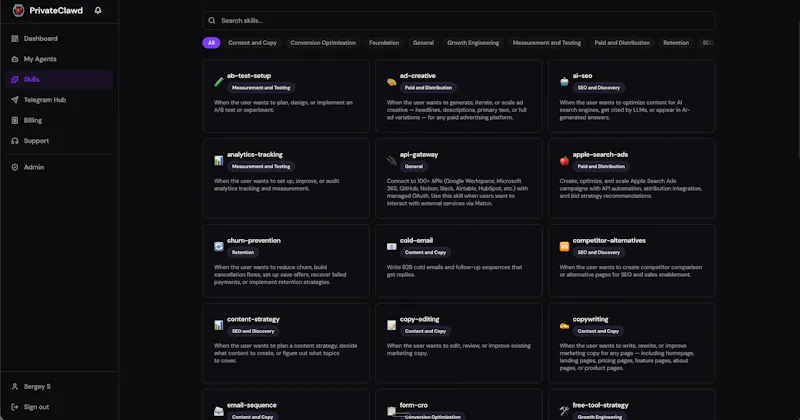The width and height of the screenshot is (800, 420).
Task: Select the All filter chip
Action: 211,43
